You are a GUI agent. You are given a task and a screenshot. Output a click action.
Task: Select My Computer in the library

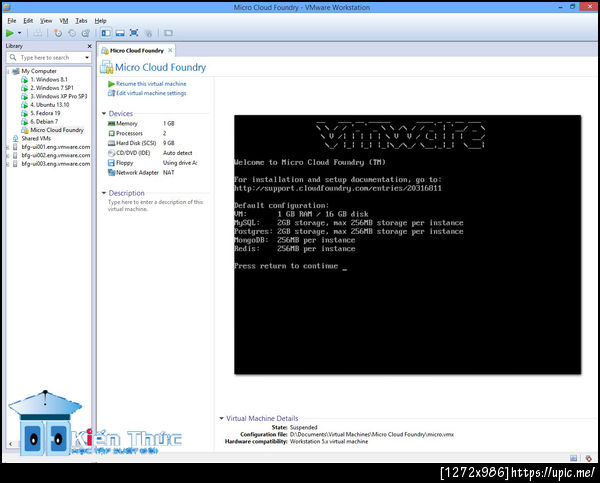39,71
